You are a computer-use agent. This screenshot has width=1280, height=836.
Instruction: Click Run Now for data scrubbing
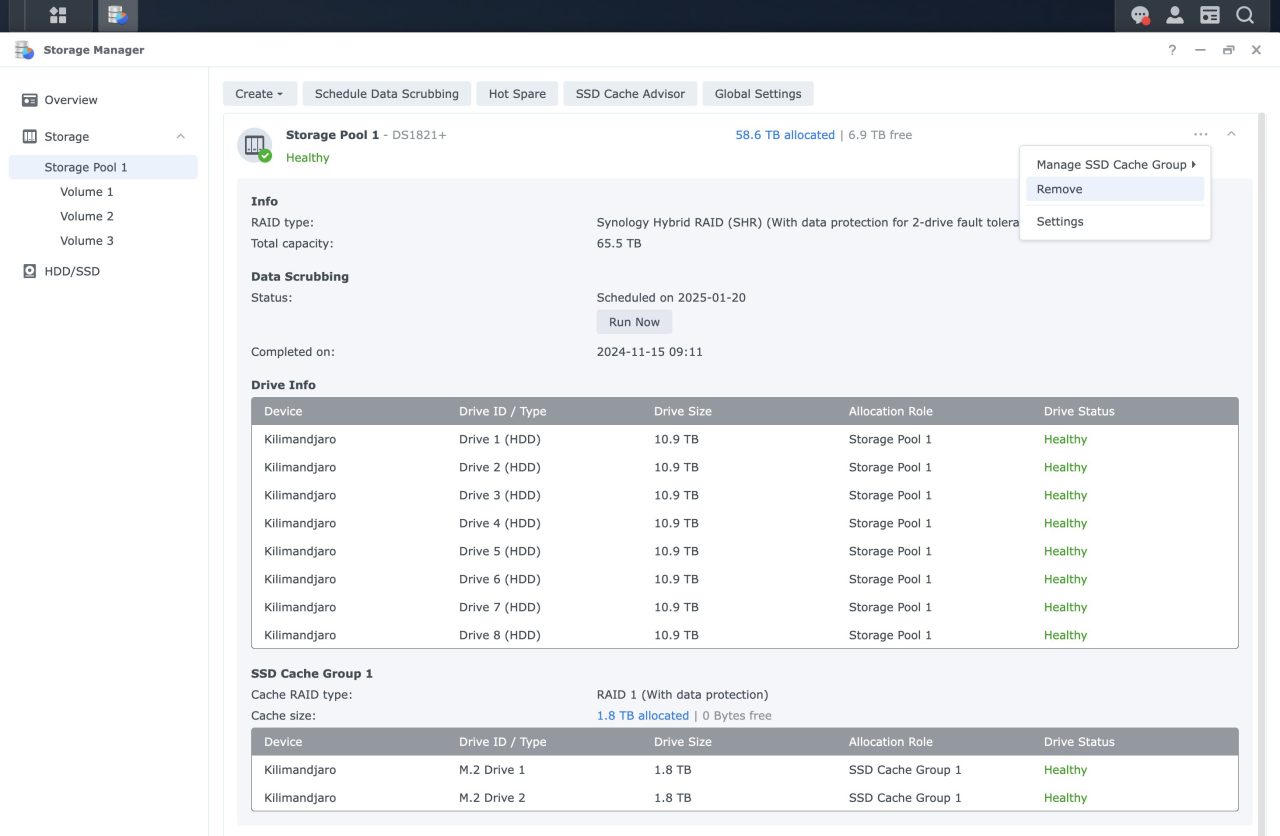(x=634, y=322)
